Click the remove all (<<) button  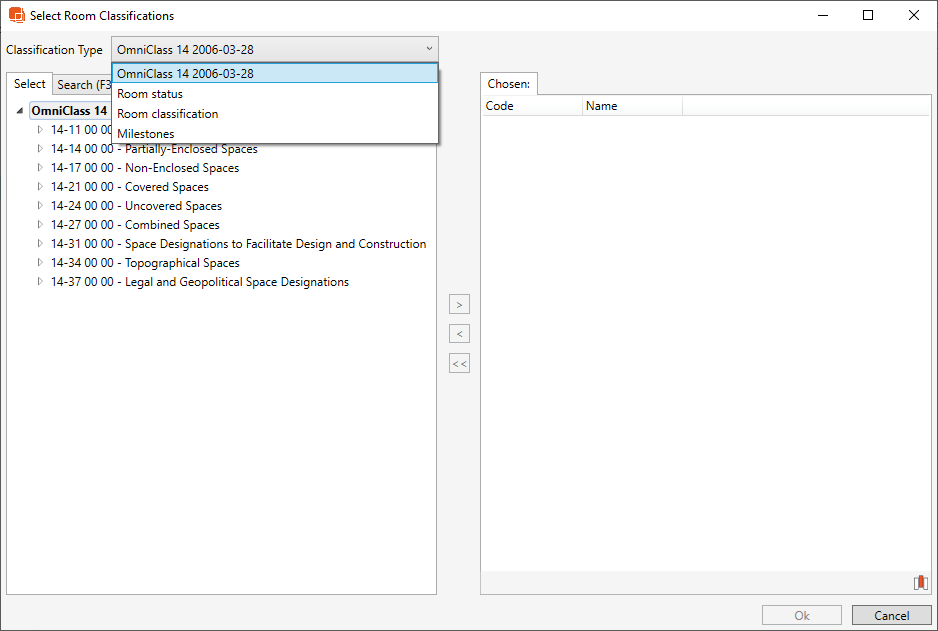click(459, 364)
